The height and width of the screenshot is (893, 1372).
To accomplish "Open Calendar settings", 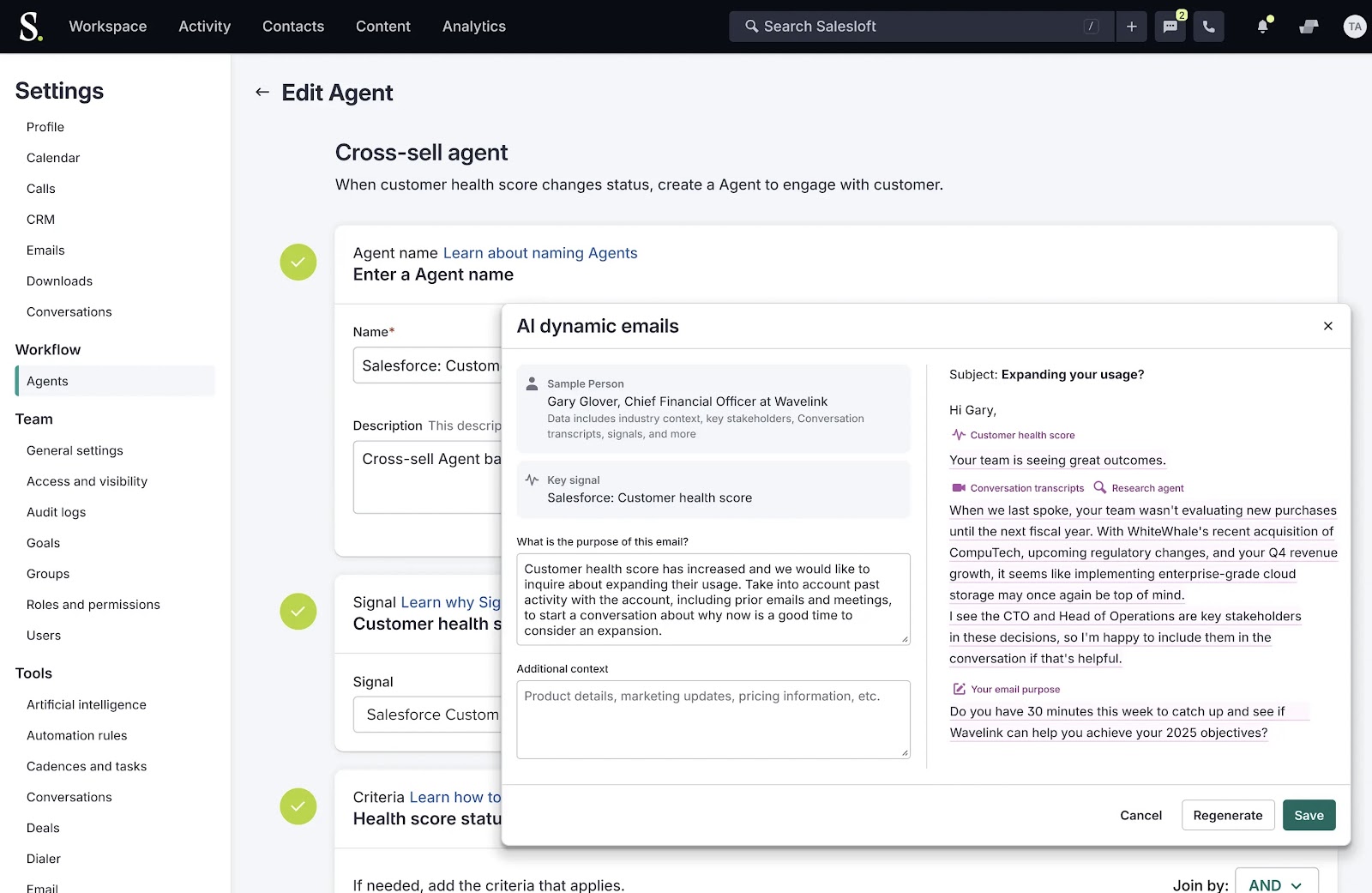I will (53, 158).
